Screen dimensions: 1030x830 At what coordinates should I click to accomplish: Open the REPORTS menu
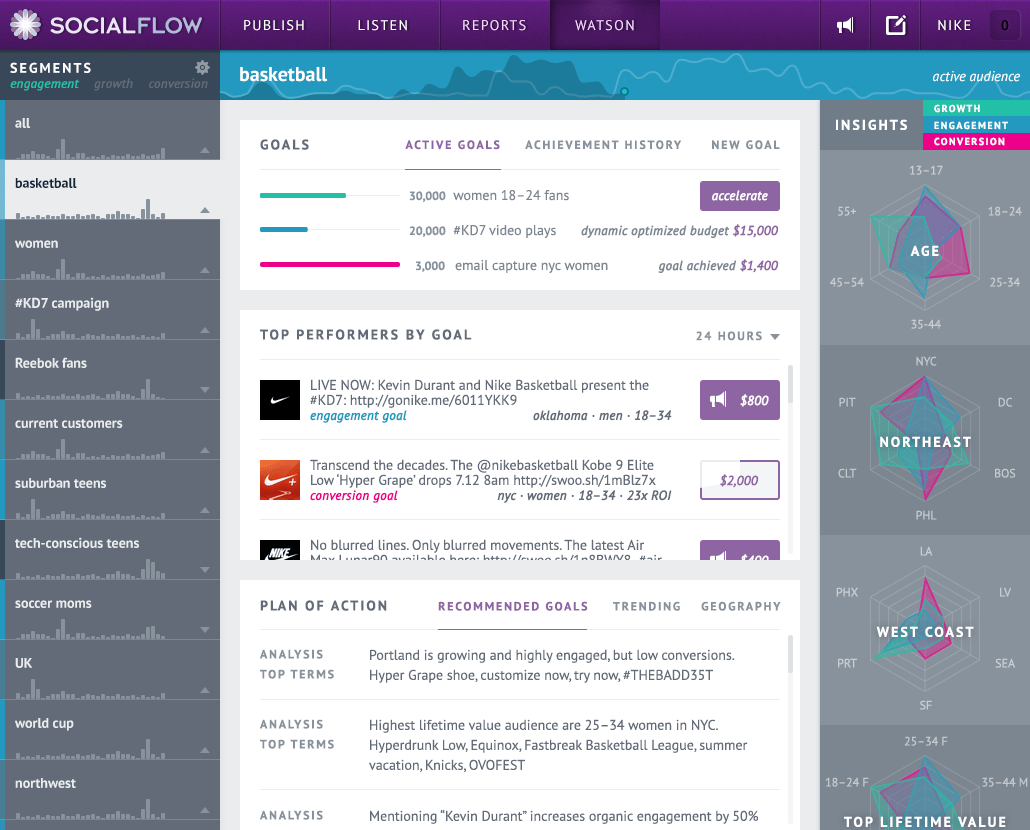[495, 26]
